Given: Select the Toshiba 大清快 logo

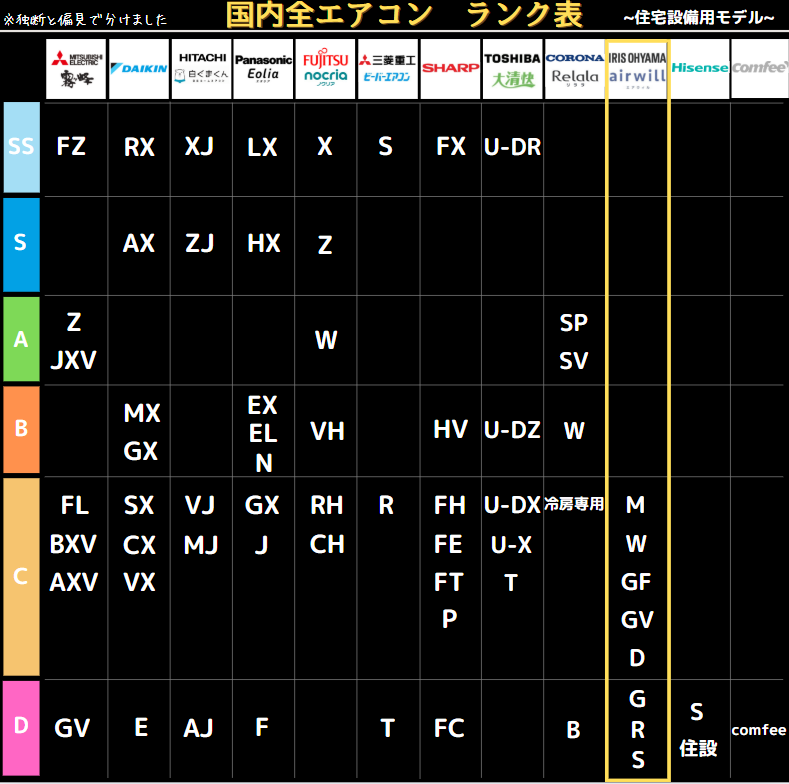Looking at the screenshot, I should 512,69.
